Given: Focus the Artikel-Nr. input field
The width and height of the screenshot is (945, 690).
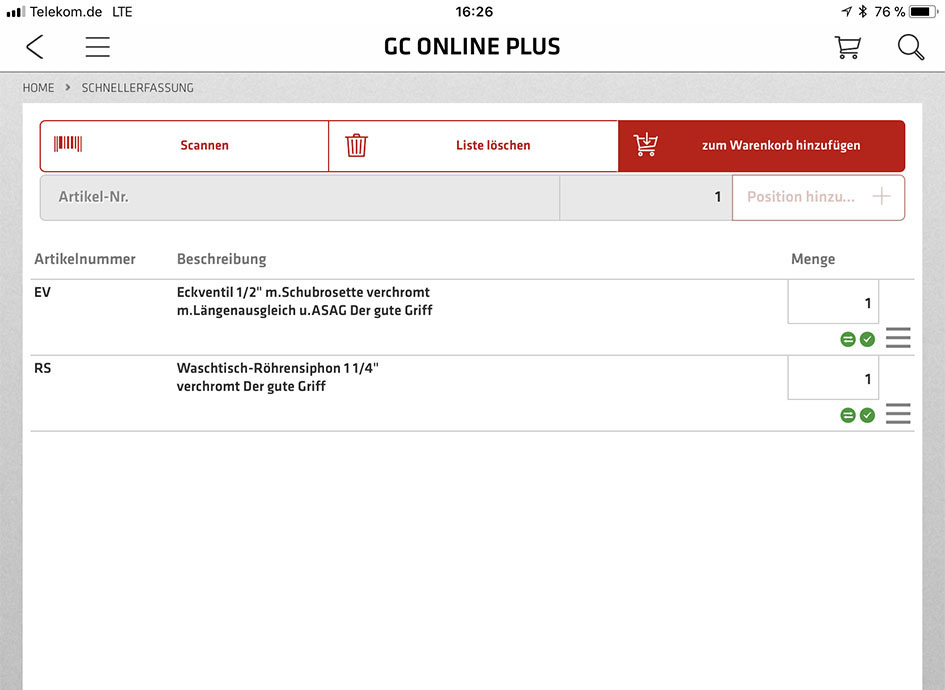Looking at the screenshot, I should [x=300, y=198].
